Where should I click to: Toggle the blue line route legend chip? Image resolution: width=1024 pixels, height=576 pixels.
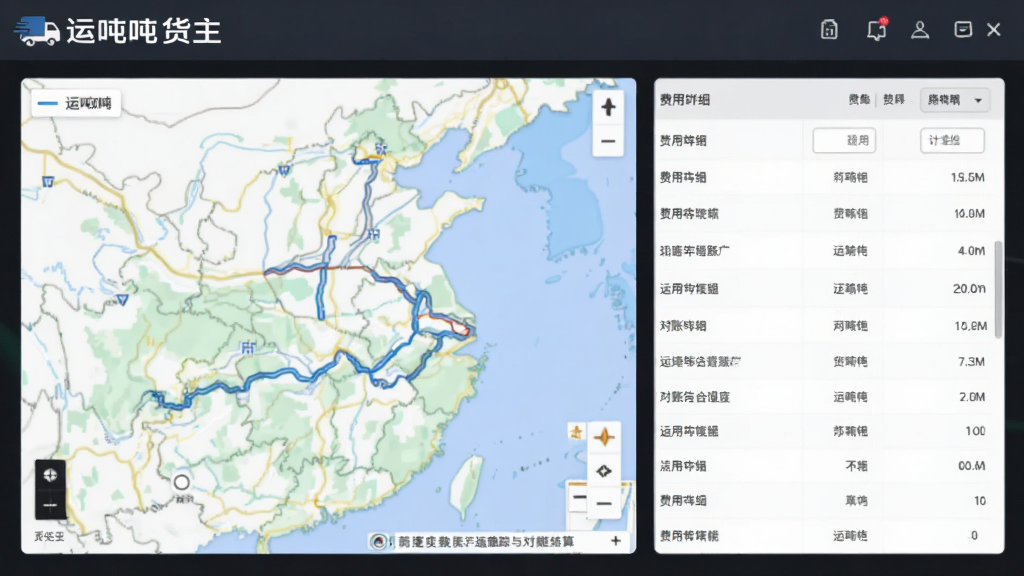76,103
